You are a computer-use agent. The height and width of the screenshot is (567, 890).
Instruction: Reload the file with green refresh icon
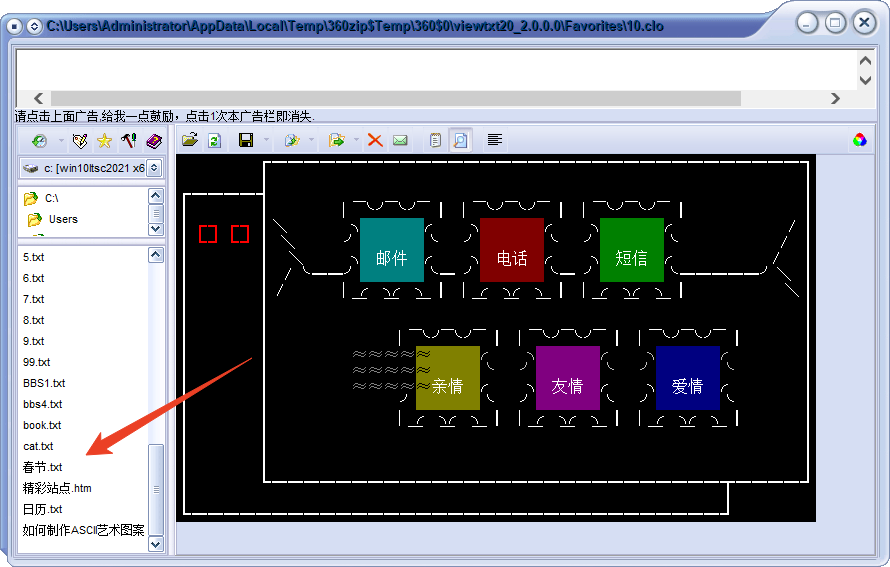(215, 140)
